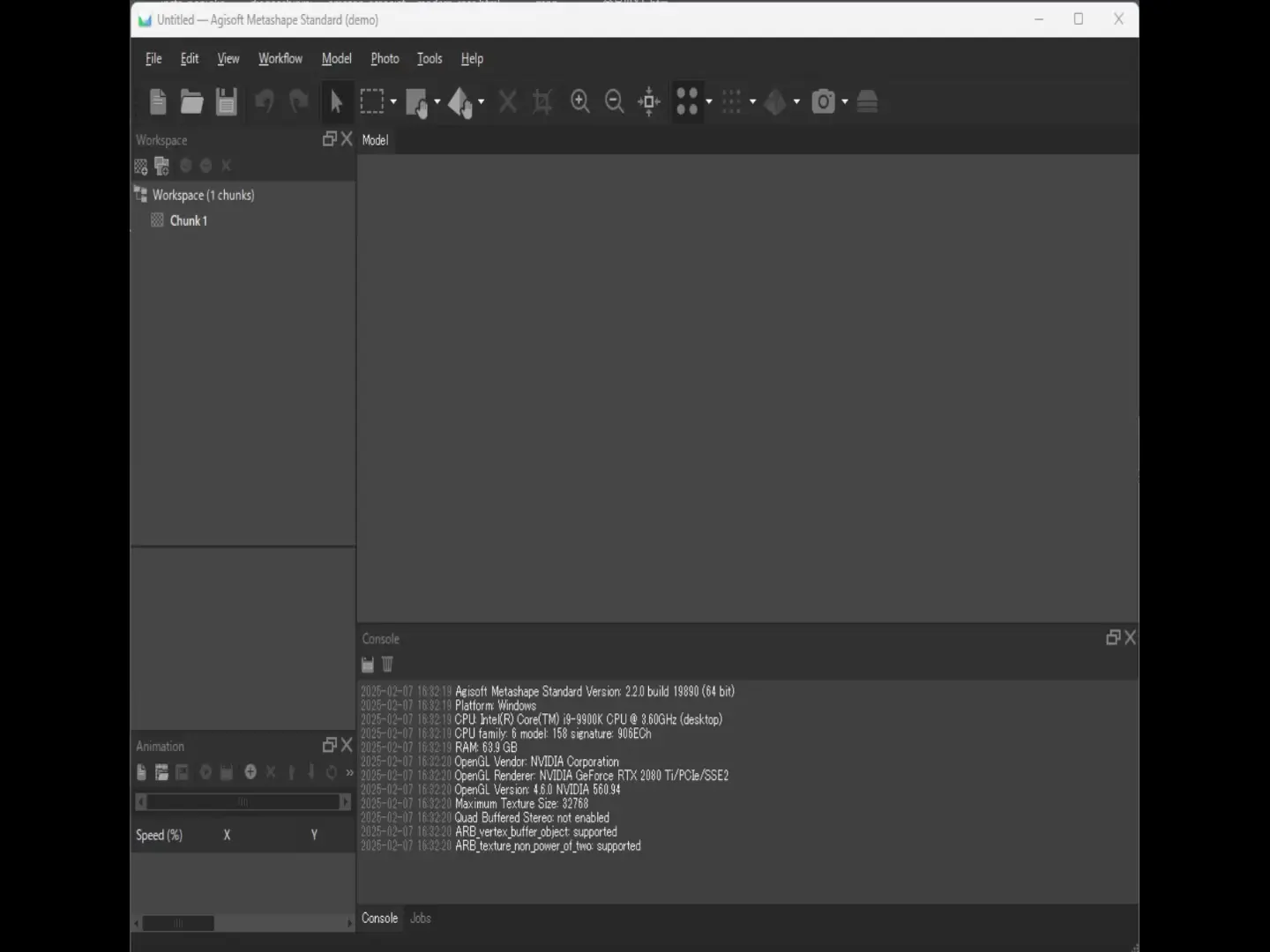This screenshot has width=1270, height=952.
Task: Open the Edit menu
Action: pyautogui.click(x=190, y=59)
